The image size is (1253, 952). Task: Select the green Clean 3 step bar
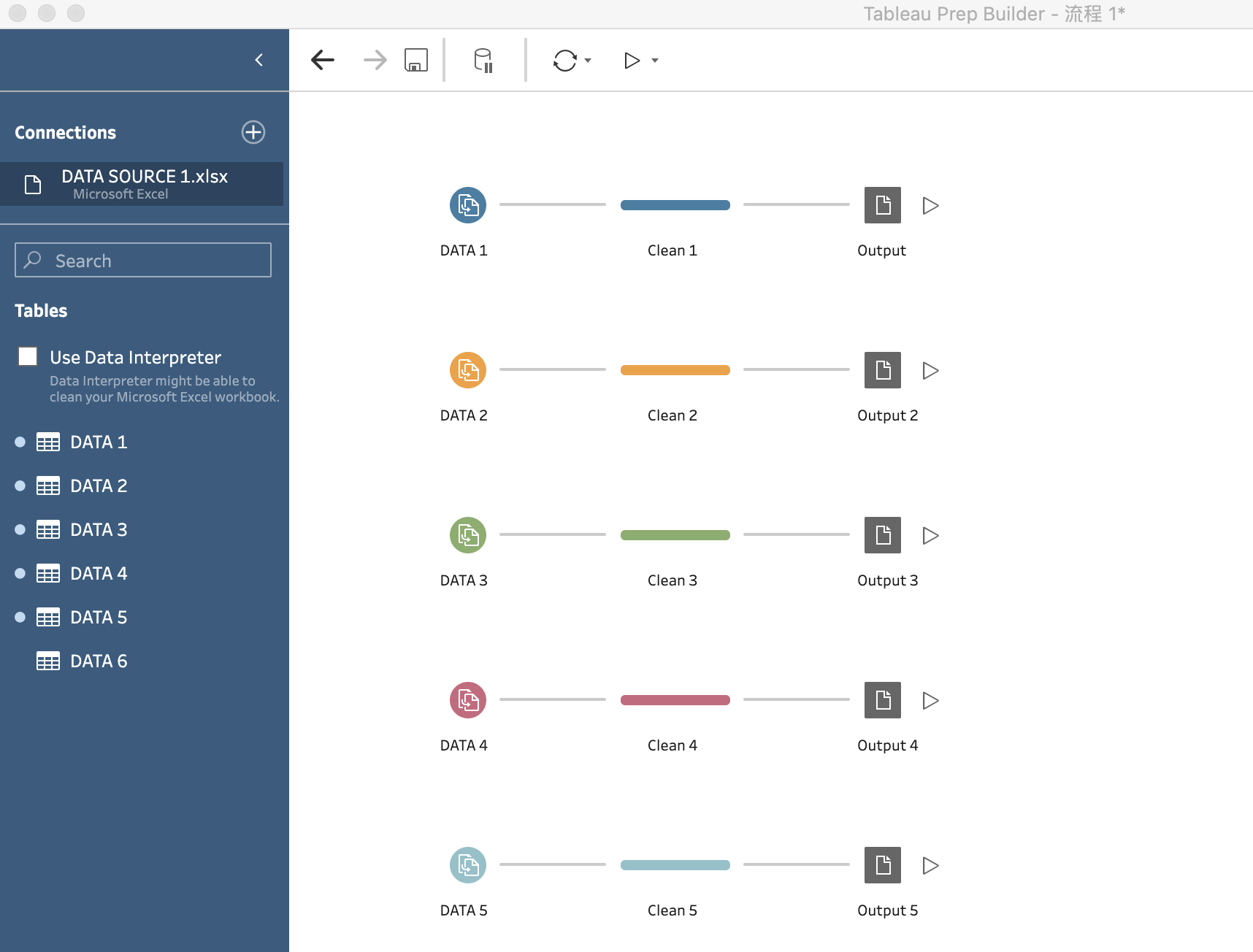tap(675, 535)
